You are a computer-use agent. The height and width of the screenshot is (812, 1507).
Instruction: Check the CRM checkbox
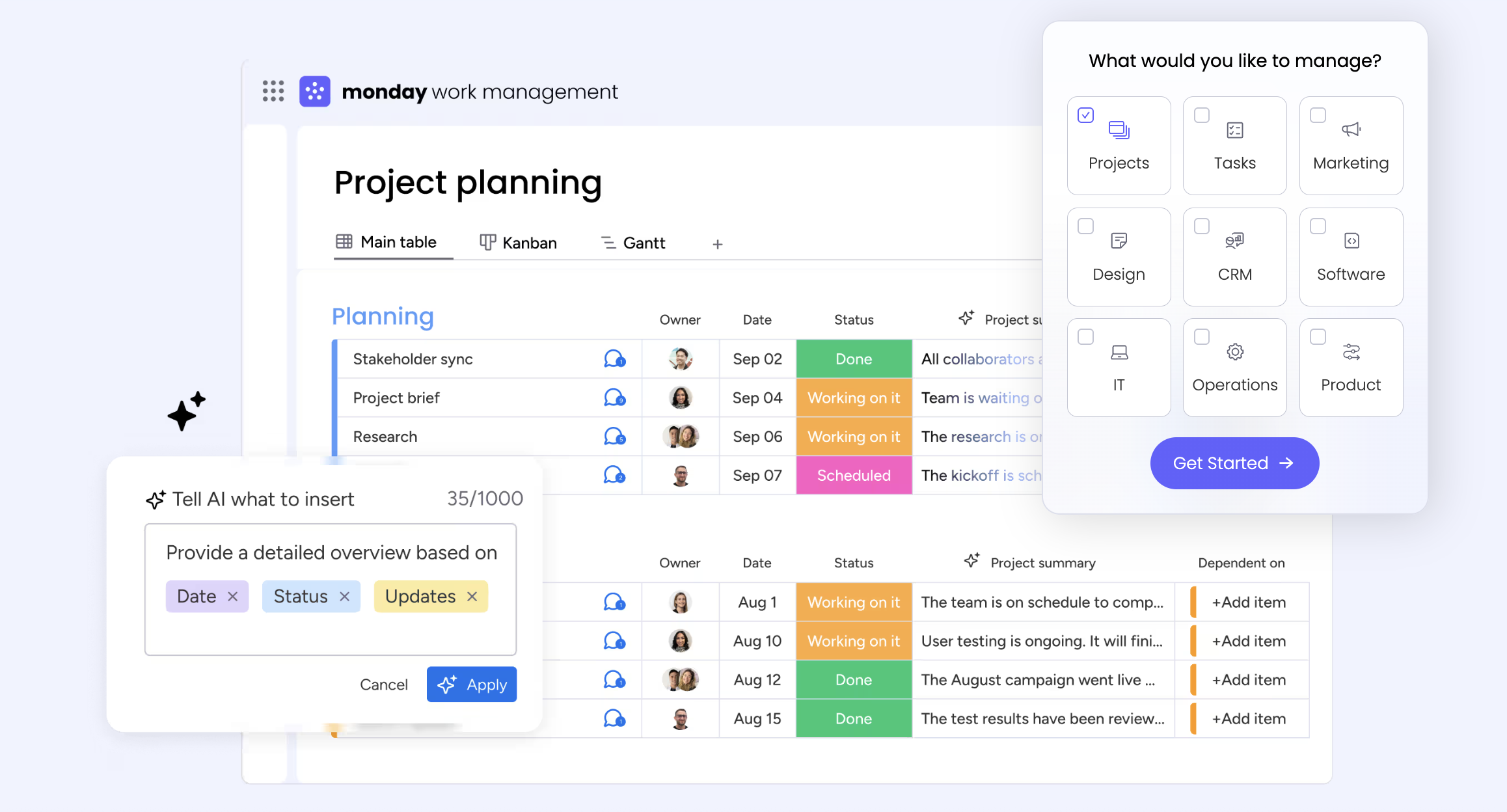point(1202,226)
